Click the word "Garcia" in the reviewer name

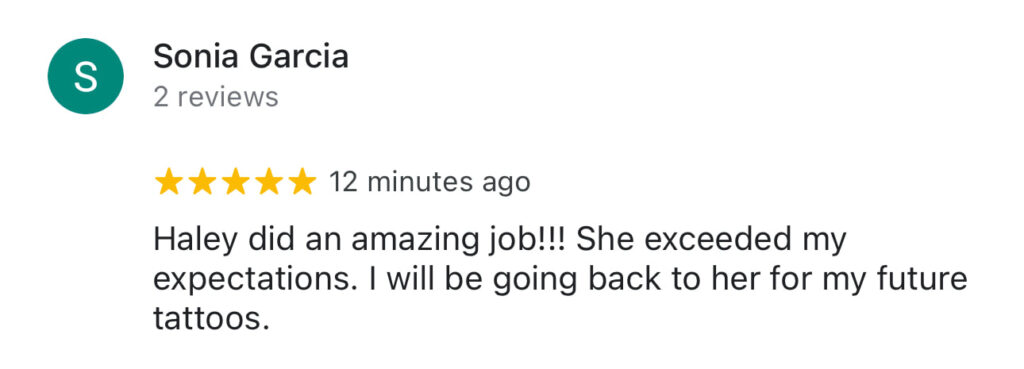coord(300,57)
